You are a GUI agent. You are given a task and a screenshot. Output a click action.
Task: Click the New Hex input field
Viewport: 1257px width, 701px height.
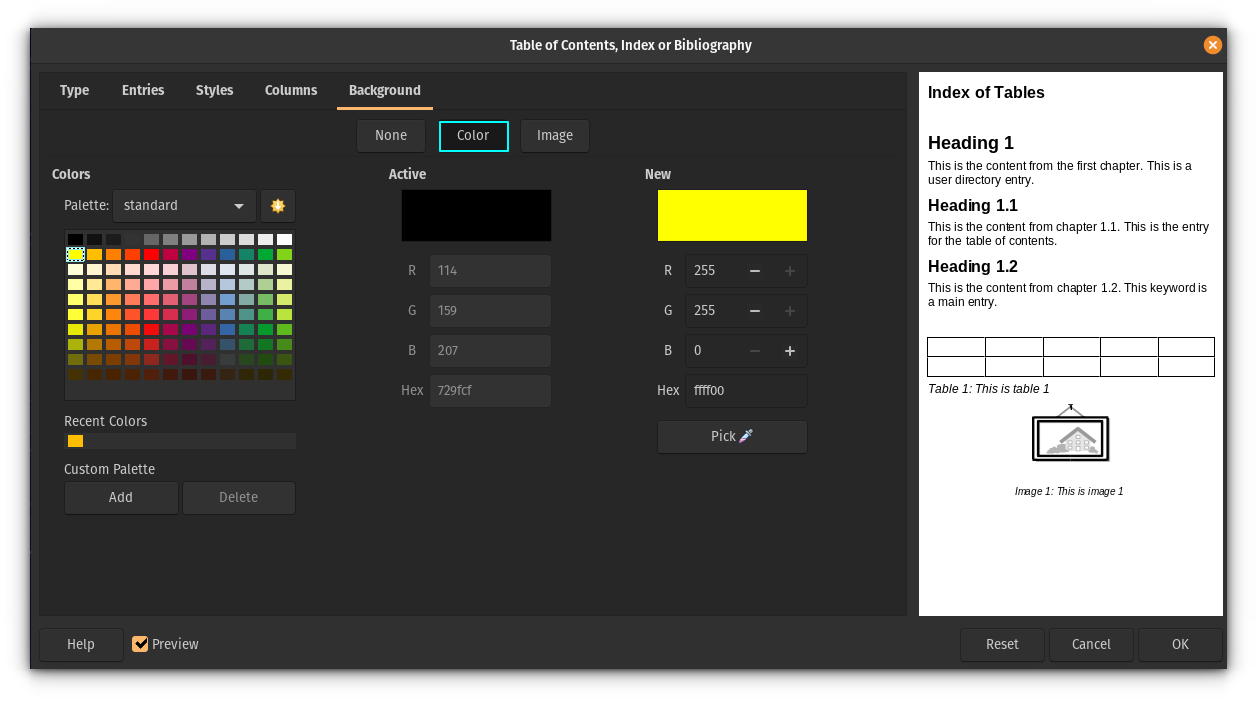pos(745,391)
